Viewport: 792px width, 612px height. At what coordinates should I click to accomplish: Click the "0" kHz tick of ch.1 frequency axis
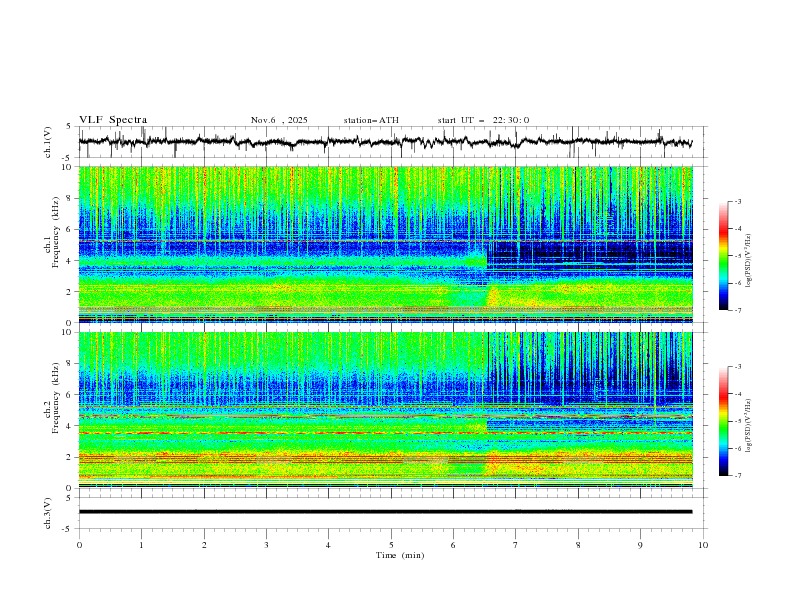70,323
